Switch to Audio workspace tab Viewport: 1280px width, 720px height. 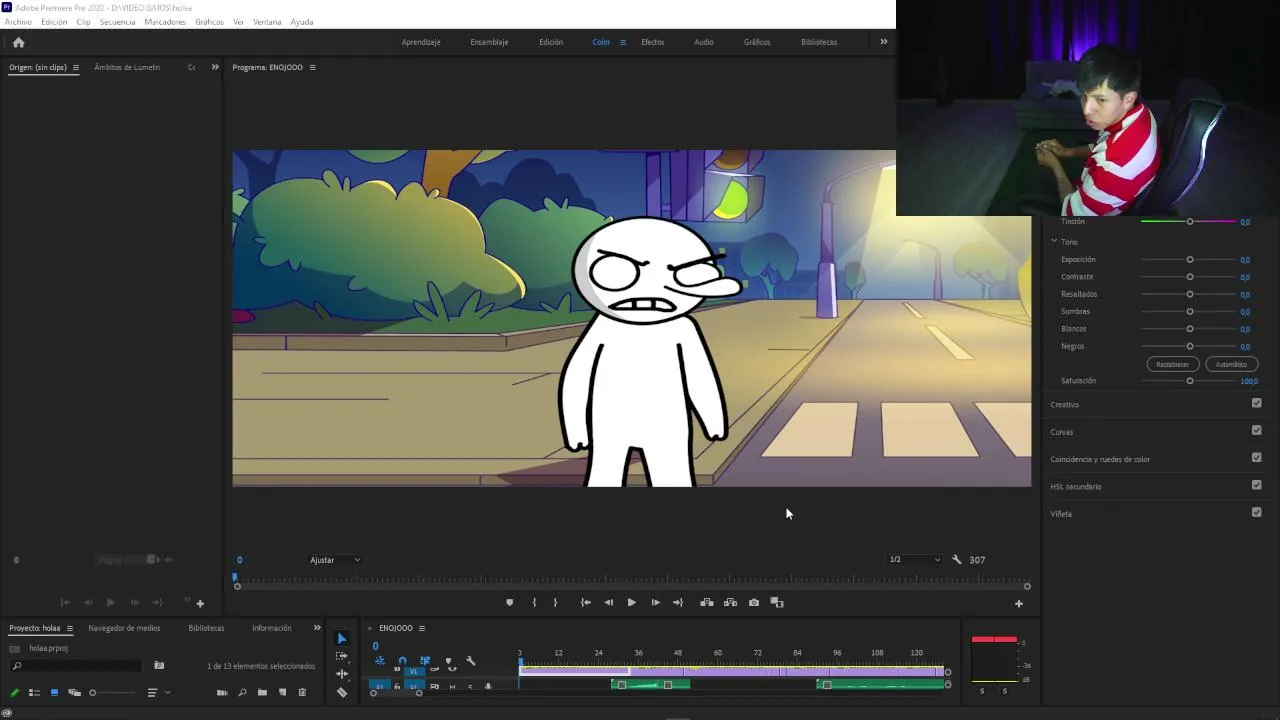704,42
